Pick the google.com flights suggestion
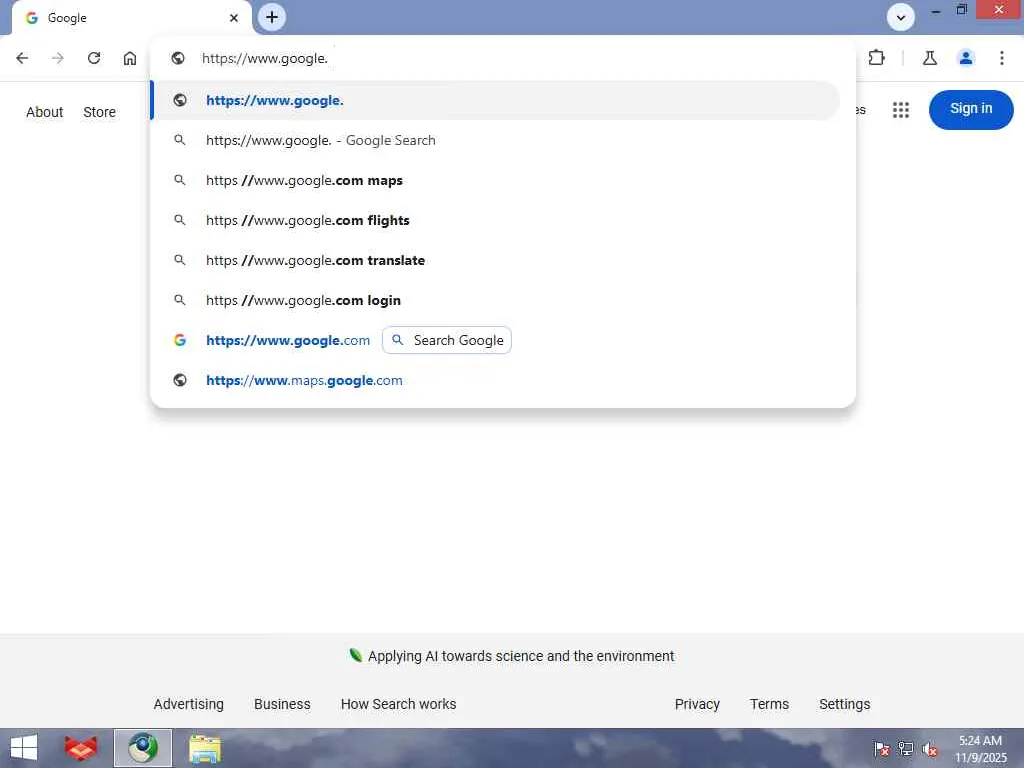The height and width of the screenshot is (768, 1024). (496, 220)
